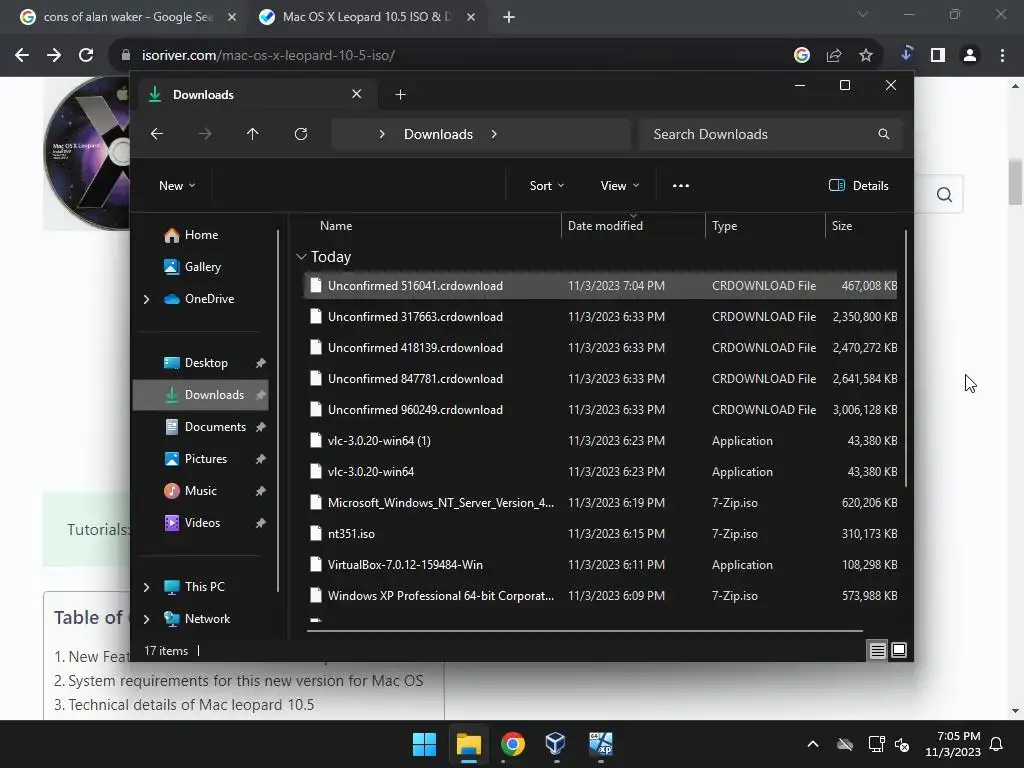Open the Chrome profile icon
The width and height of the screenshot is (1024, 768).
tap(970, 56)
